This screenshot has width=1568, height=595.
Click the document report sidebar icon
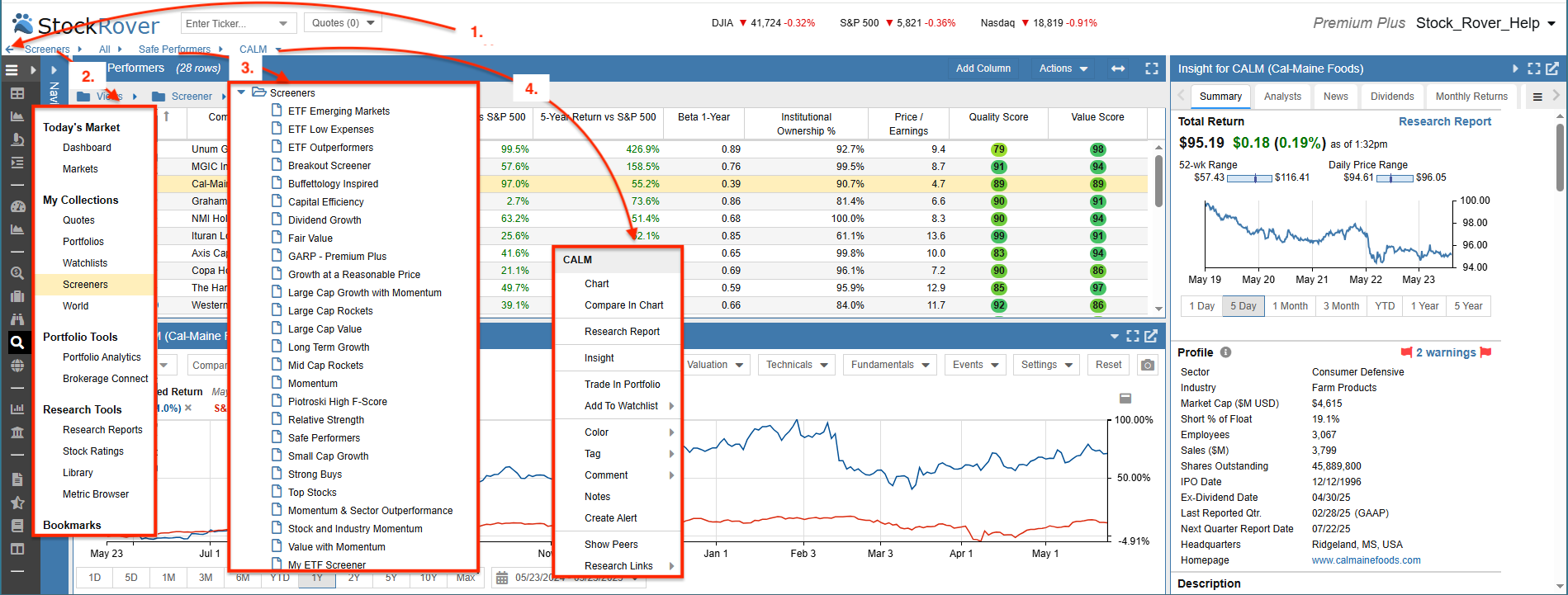coord(17,479)
